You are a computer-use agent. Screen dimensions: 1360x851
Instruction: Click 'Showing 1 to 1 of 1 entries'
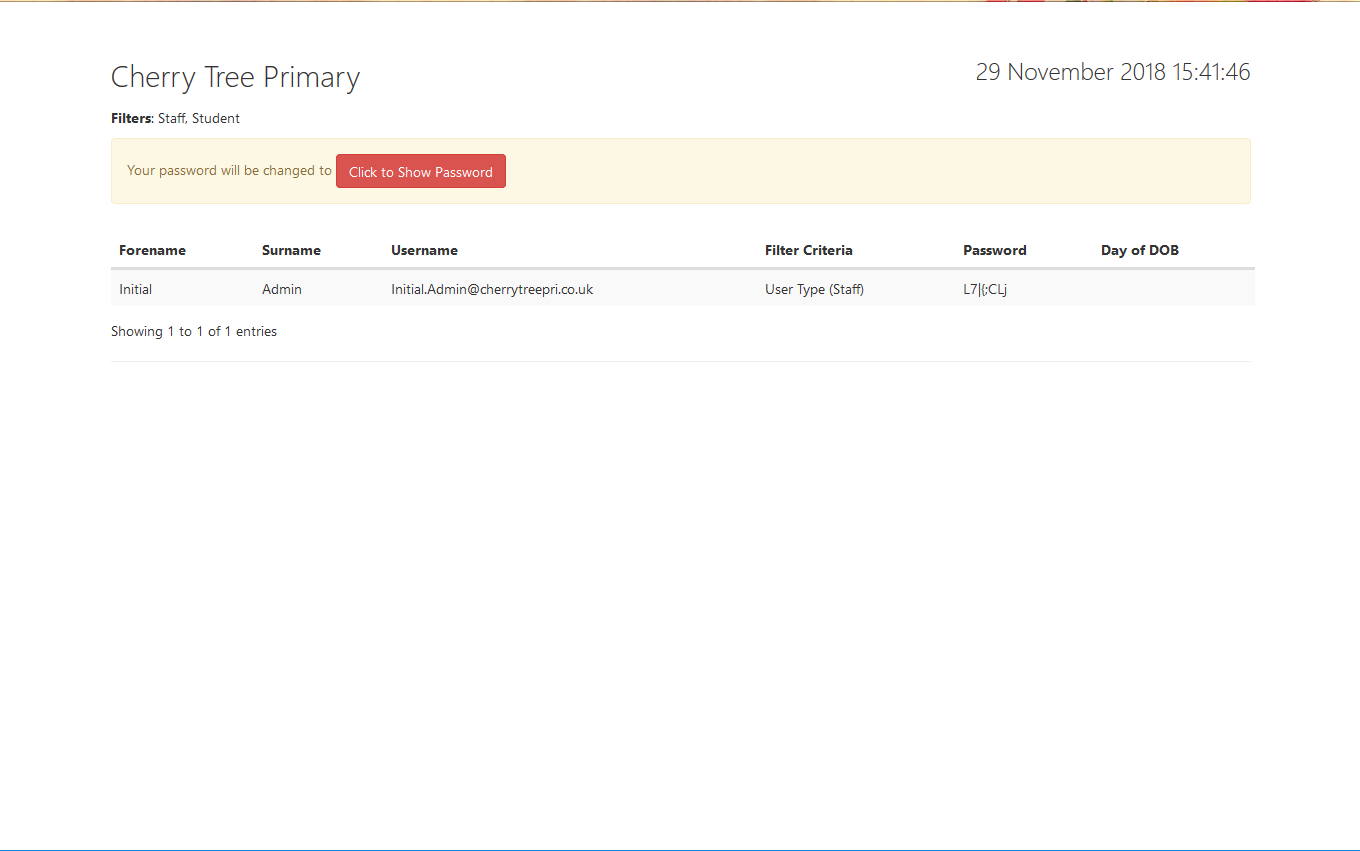[194, 331]
